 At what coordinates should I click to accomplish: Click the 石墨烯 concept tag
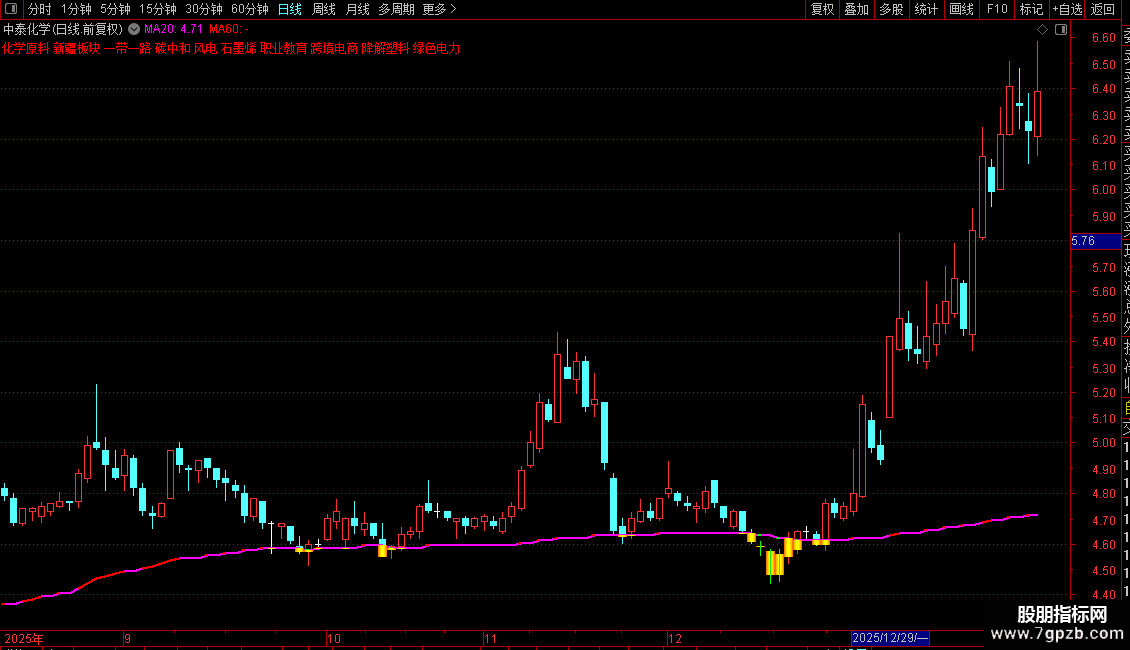[239, 48]
